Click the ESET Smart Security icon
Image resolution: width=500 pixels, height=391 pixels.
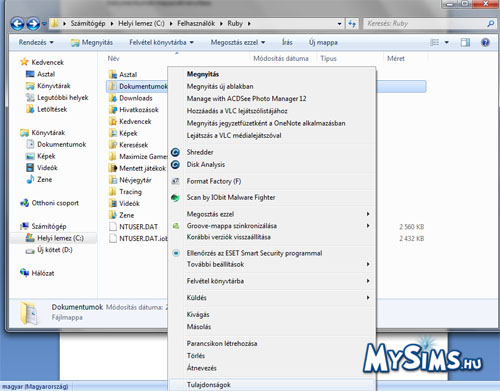pyautogui.click(x=176, y=253)
